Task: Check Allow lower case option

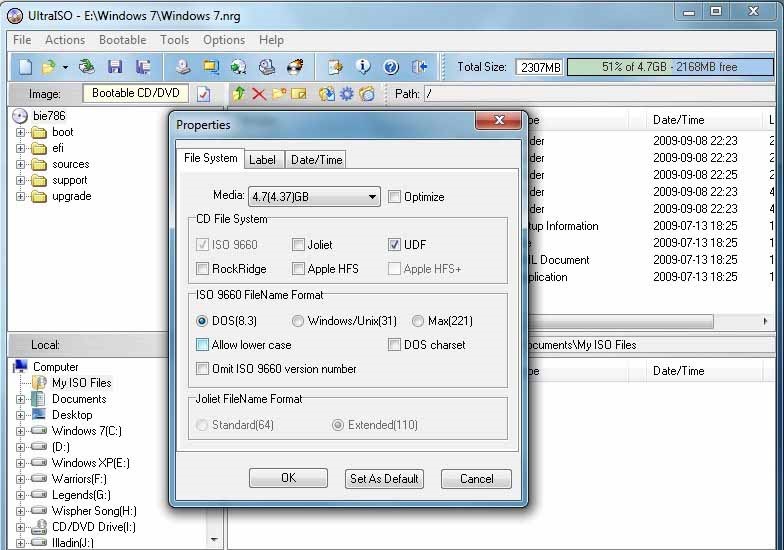Action: (x=202, y=344)
